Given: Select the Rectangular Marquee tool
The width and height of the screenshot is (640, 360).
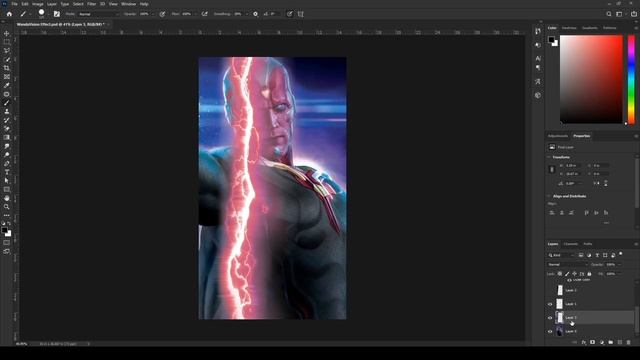Looking at the screenshot, I should [7, 42].
